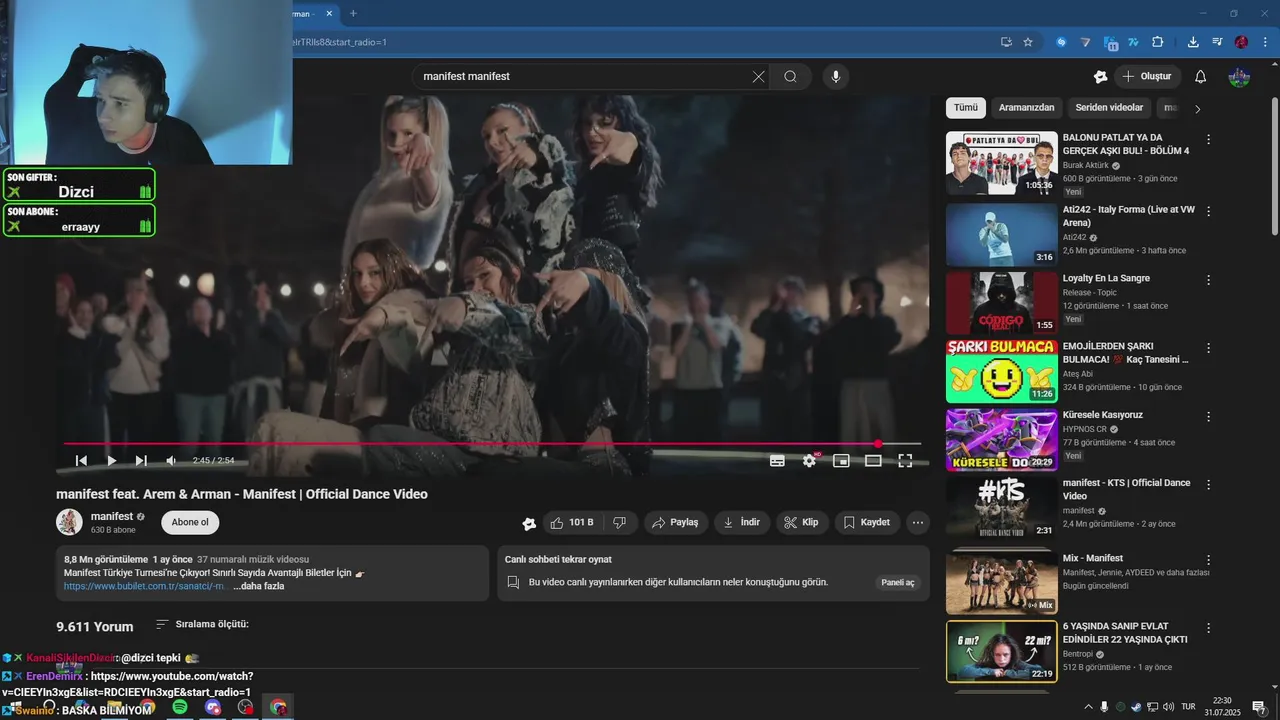The width and height of the screenshot is (1280, 720).
Task: Open Windows notification center
Action: point(1259,707)
